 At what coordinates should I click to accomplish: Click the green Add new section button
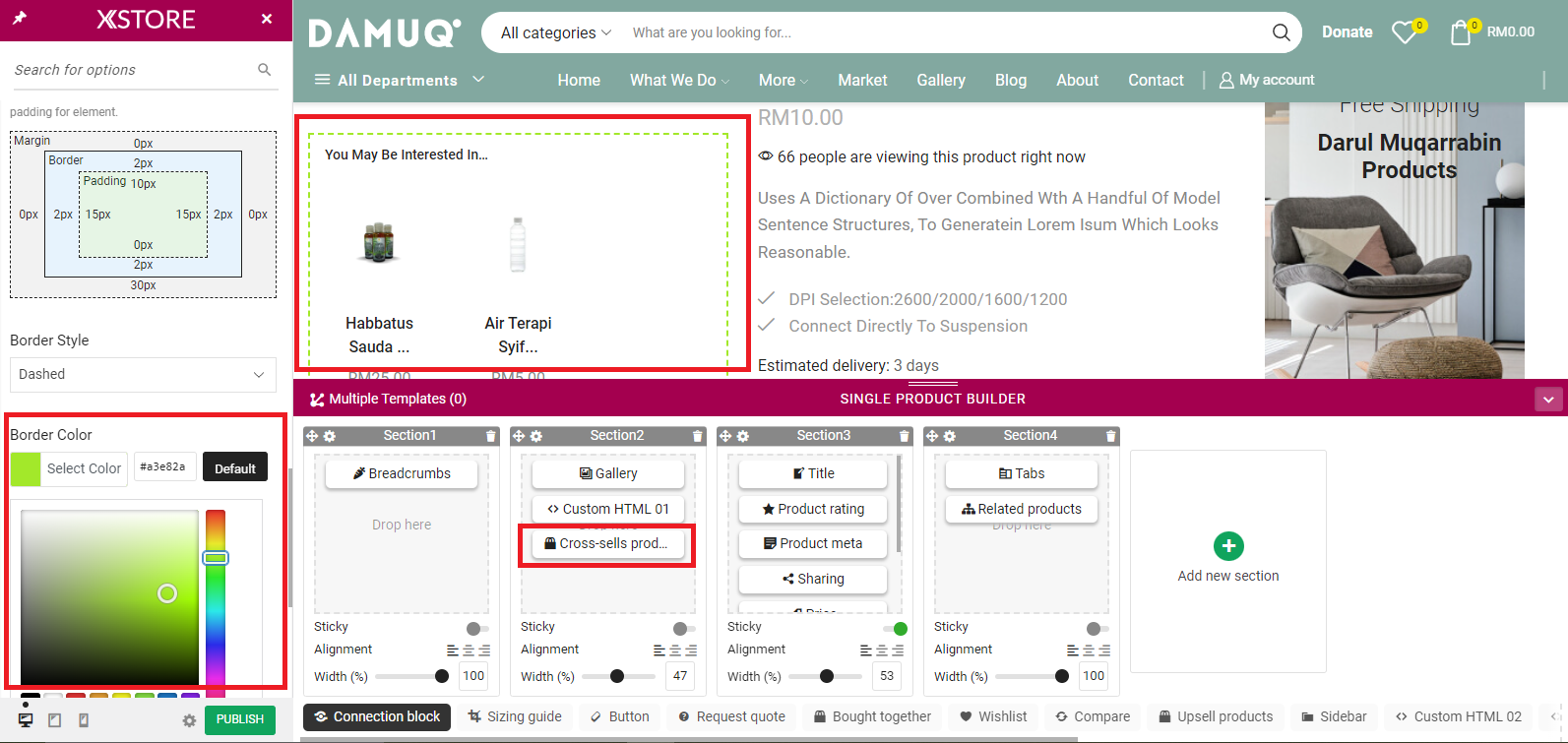click(1228, 545)
